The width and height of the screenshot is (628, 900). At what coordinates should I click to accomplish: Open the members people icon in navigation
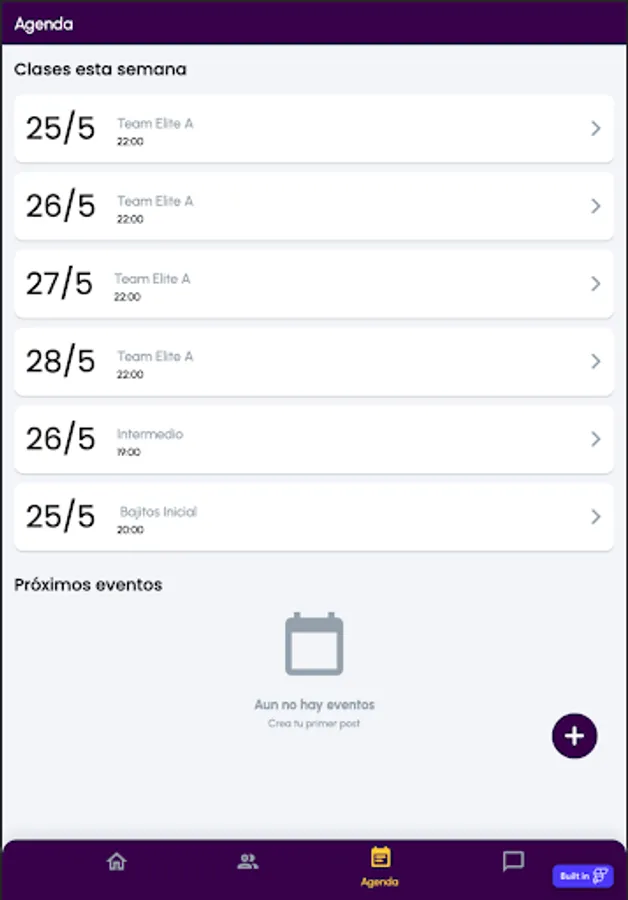pos(248,862)
